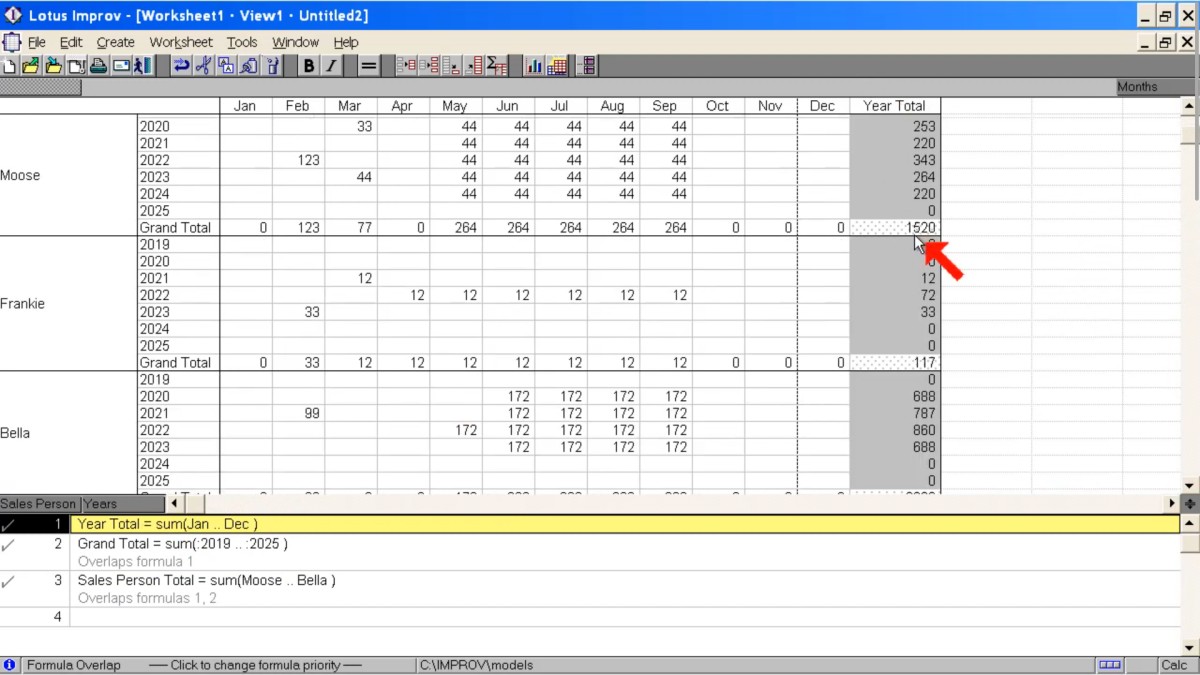Click Frankie Grand Total cell 117
Image resolution: width=1200 pixels, height=675 pixels.
coord(895,363)
